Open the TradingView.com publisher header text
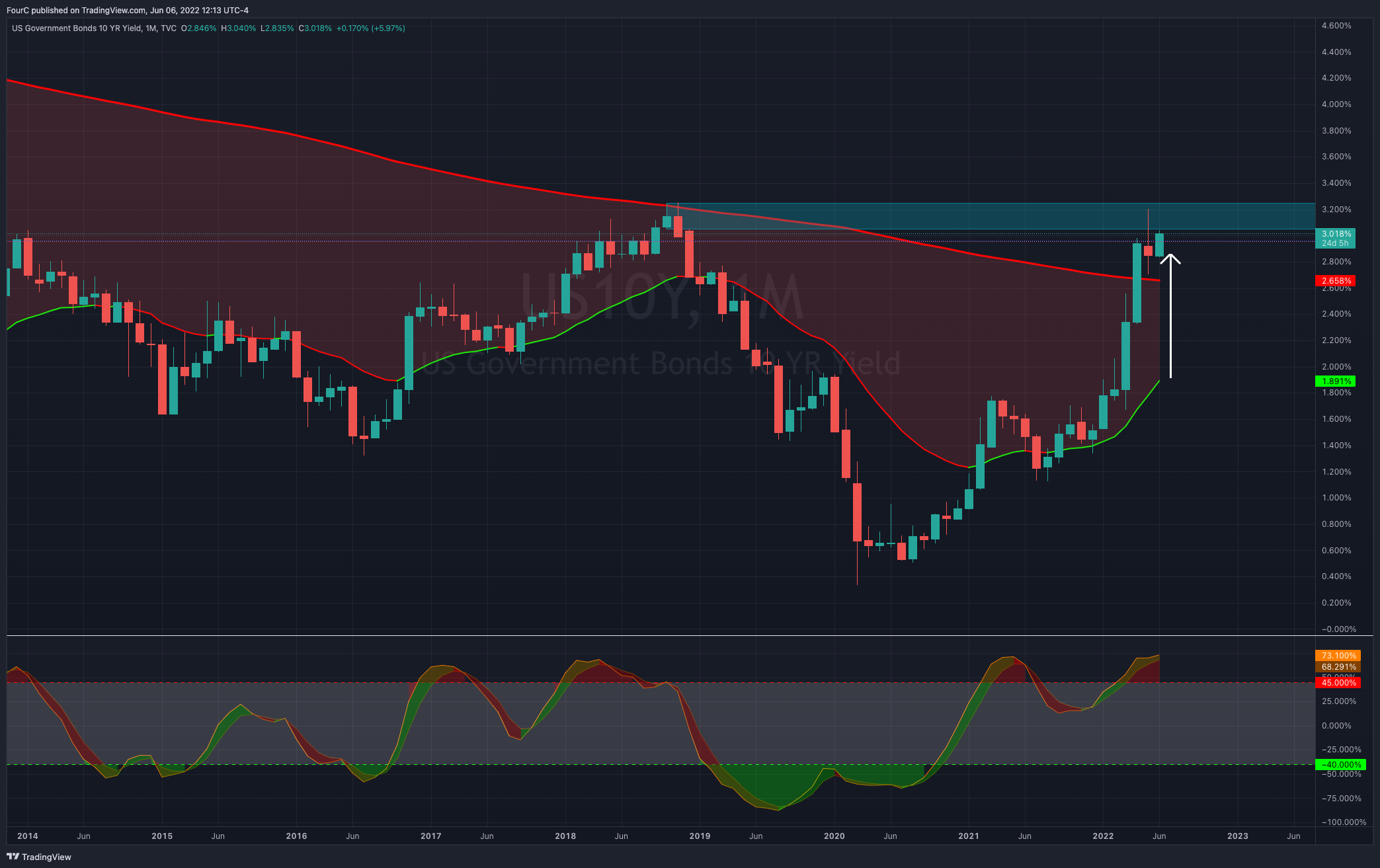Viewport: 1380px width, 868px height. [128, 10]
